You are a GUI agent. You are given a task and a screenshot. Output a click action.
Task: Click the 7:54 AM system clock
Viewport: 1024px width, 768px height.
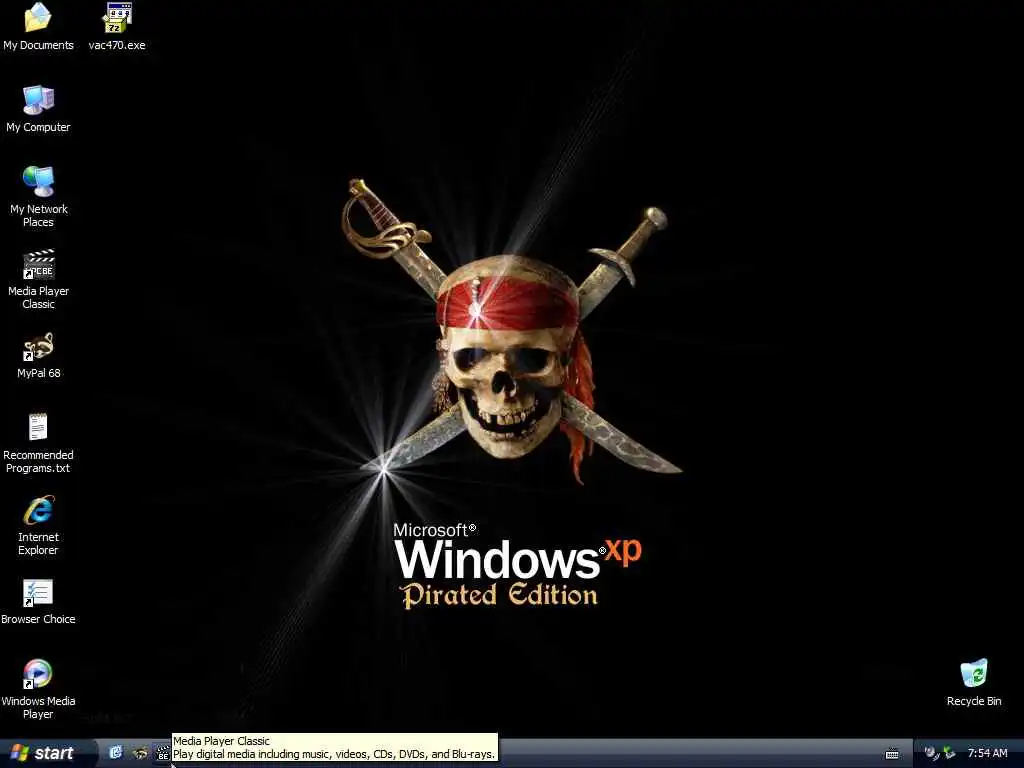(x=987, y=753)
